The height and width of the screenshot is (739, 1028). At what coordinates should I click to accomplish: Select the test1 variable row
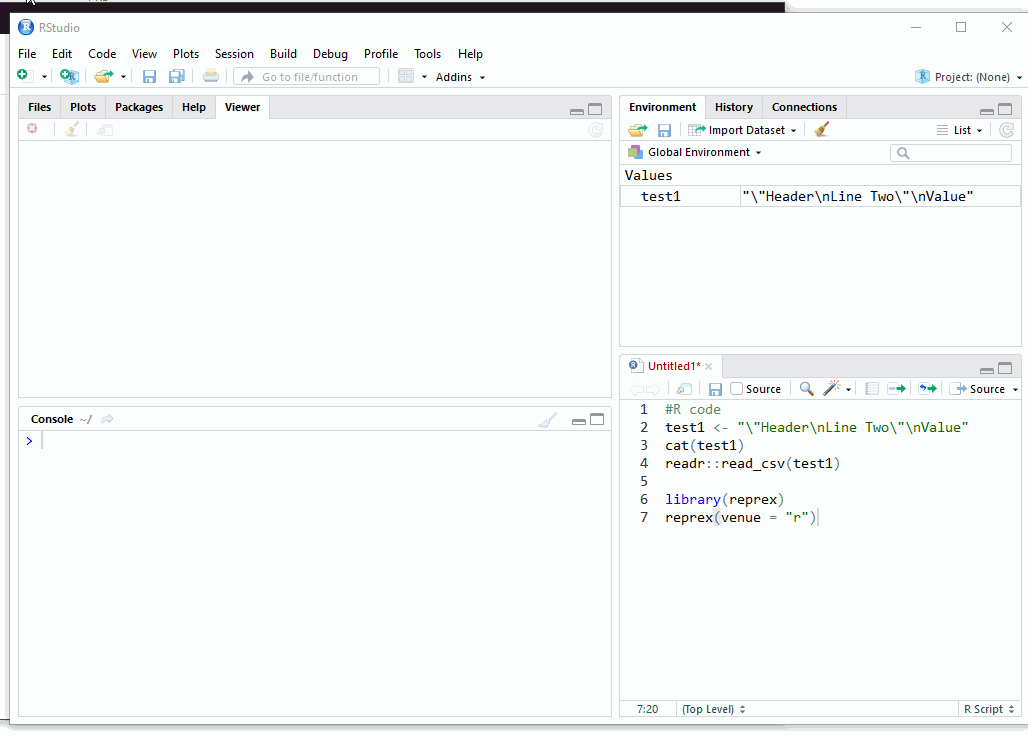pyautogui.click(x=820, y=196)
